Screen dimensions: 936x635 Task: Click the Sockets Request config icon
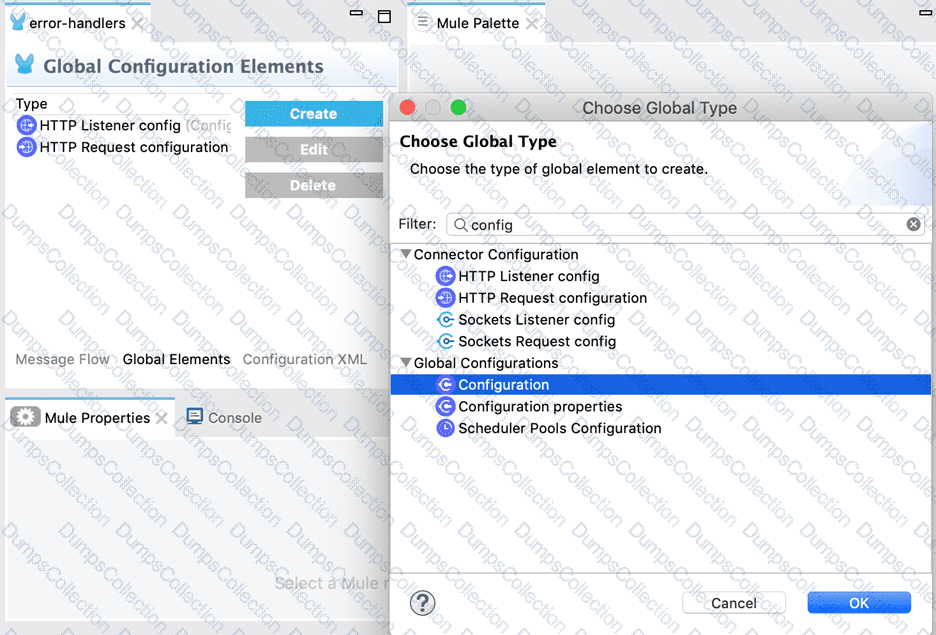(446, 342)
